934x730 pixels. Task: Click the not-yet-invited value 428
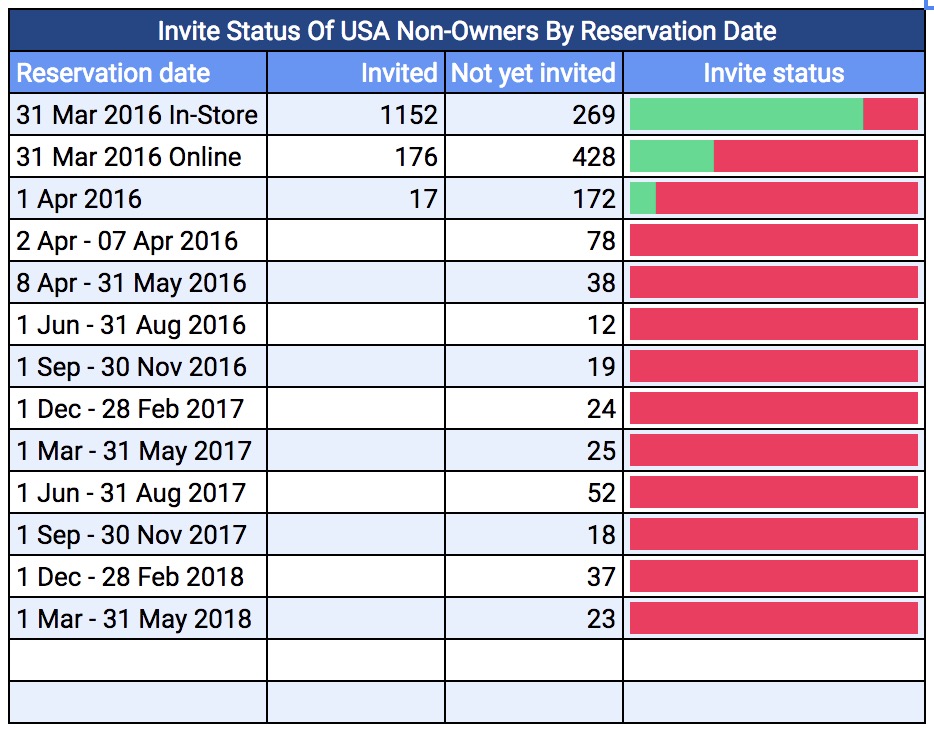coord(596,156)
